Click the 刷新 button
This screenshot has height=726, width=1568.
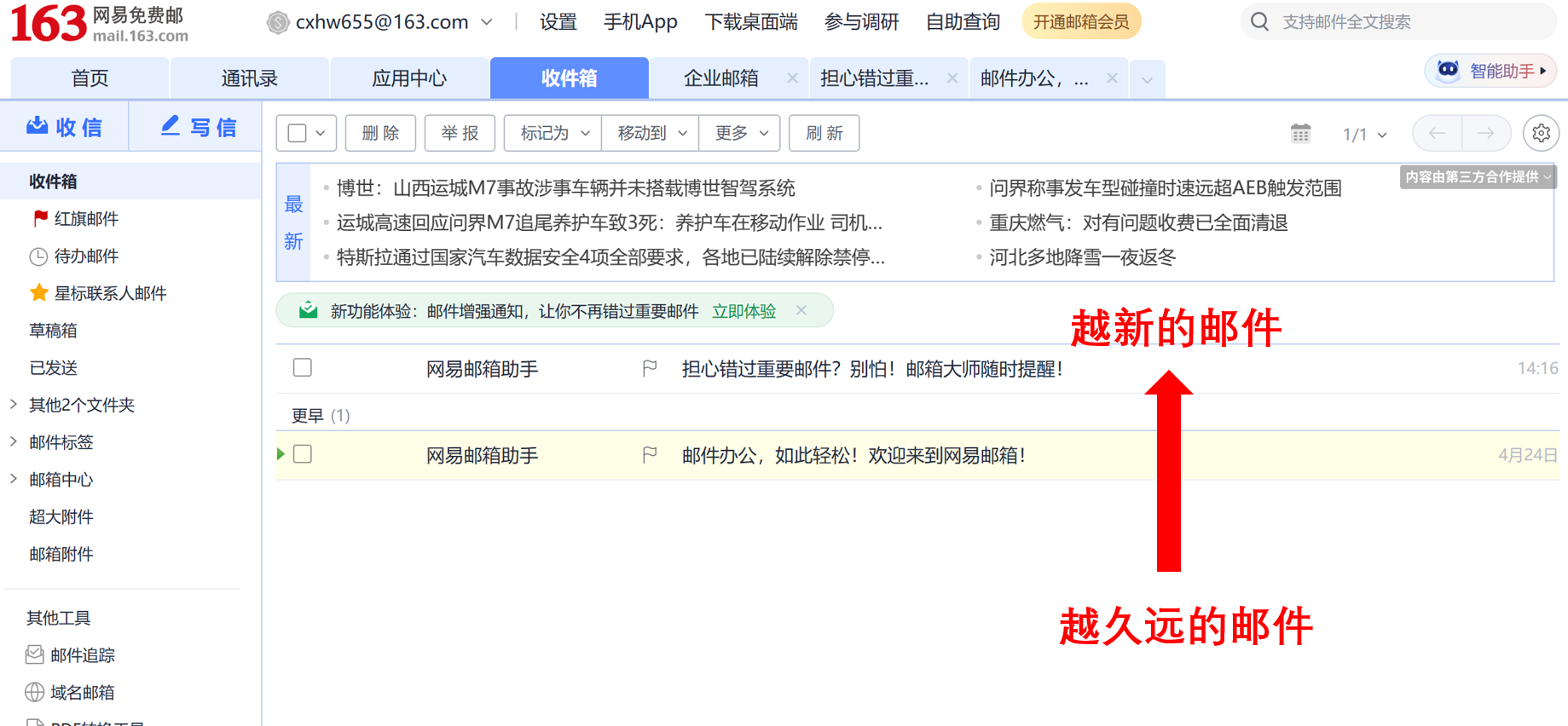tap(825, 133)
